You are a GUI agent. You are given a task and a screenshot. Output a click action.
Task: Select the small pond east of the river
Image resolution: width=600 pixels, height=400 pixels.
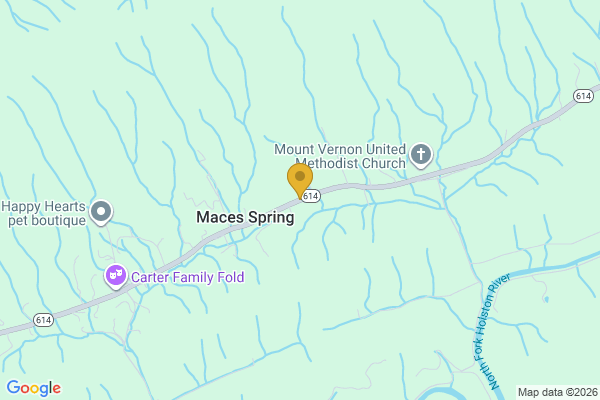546,299
